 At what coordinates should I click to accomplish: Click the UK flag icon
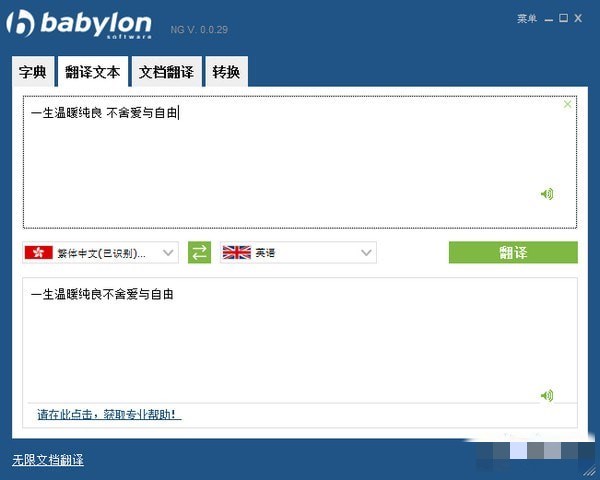(236, 252)
